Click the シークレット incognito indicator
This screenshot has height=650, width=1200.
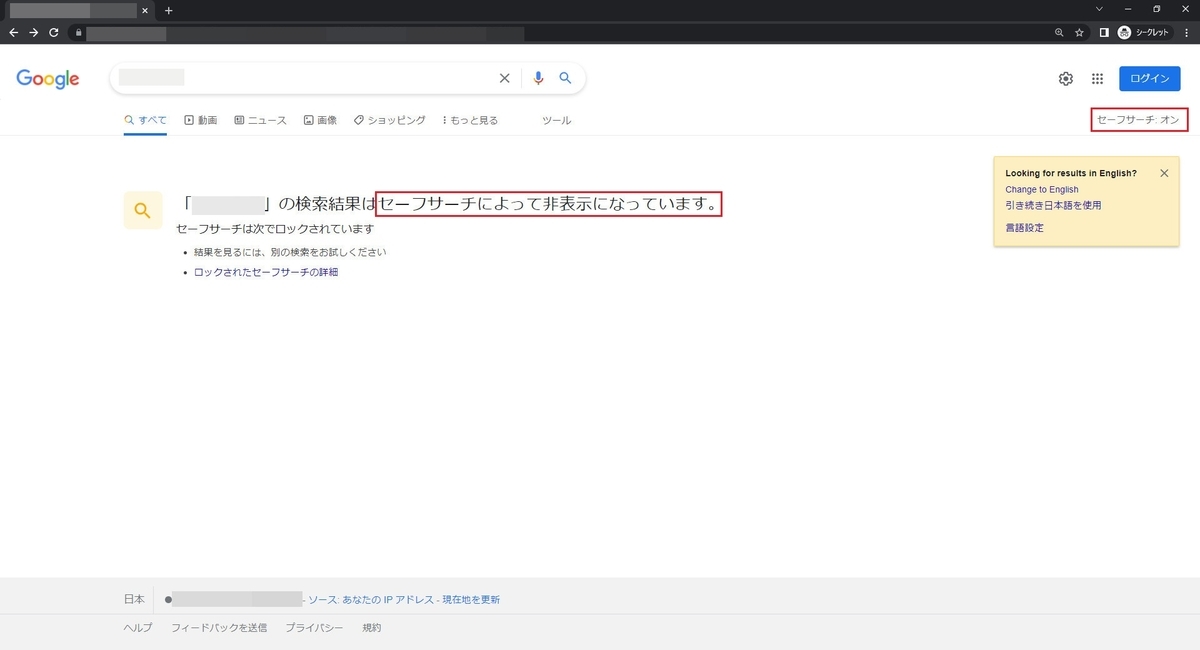point(1142,32)
